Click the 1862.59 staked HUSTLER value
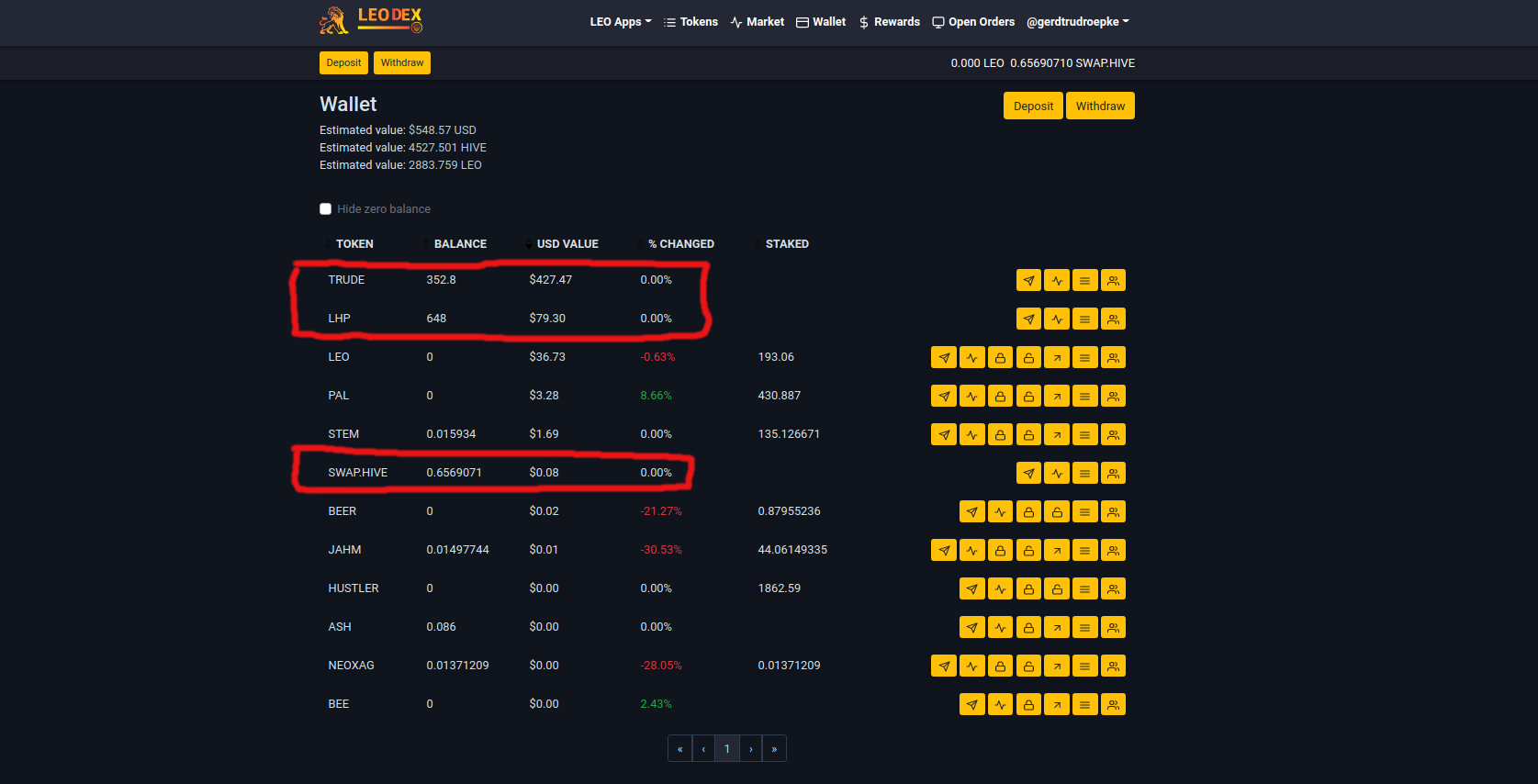 pyautogui.click(x=779, y=588)
